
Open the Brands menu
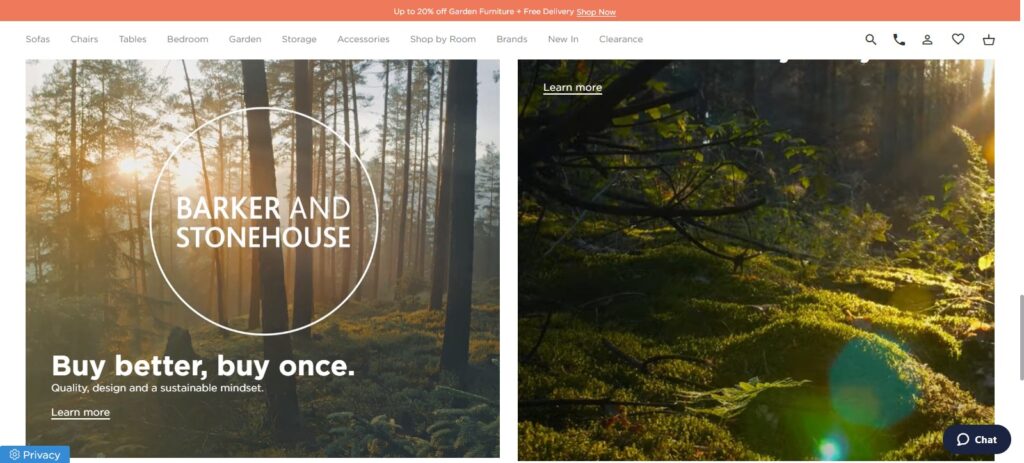511,39
